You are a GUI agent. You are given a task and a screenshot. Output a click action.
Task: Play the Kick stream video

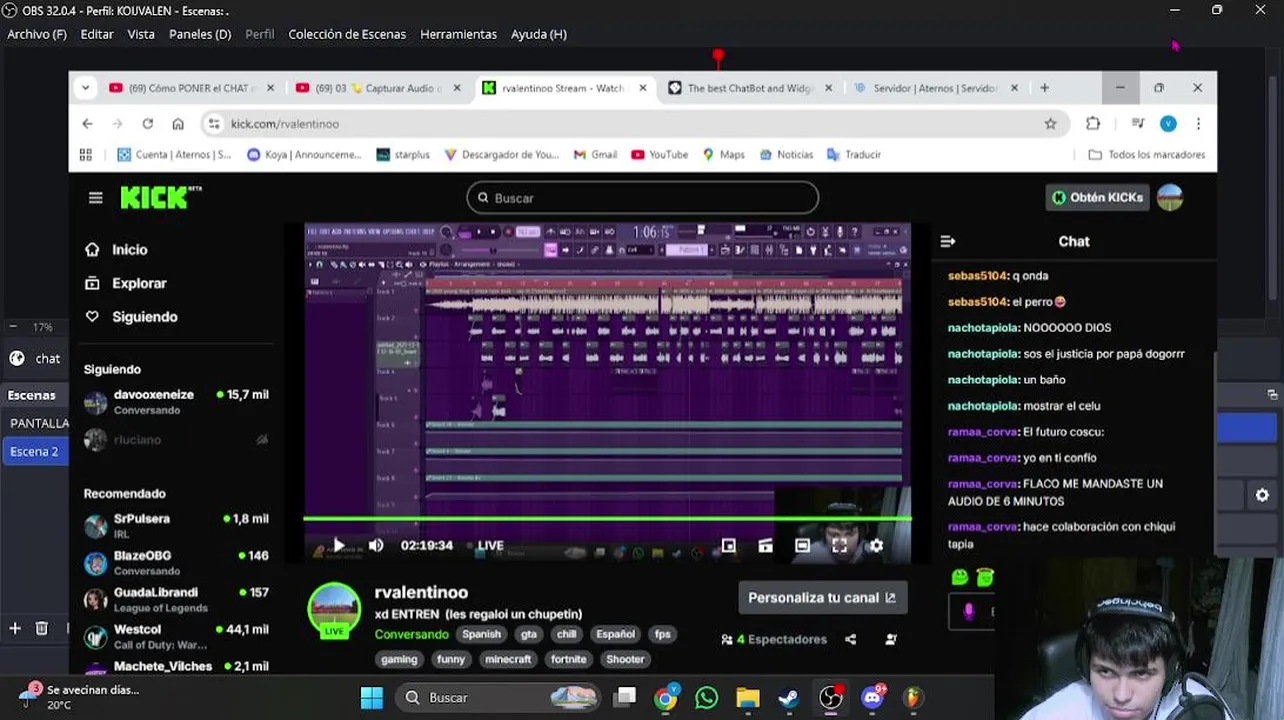338,545
